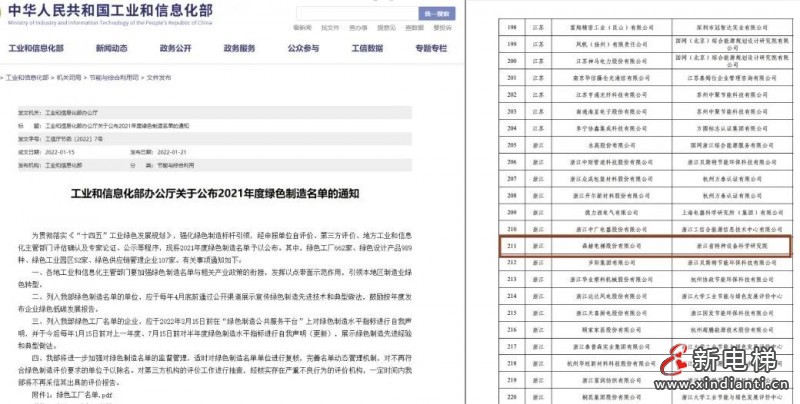Click row number 211 in the table
800x404 pixels.
click(512, 246)
